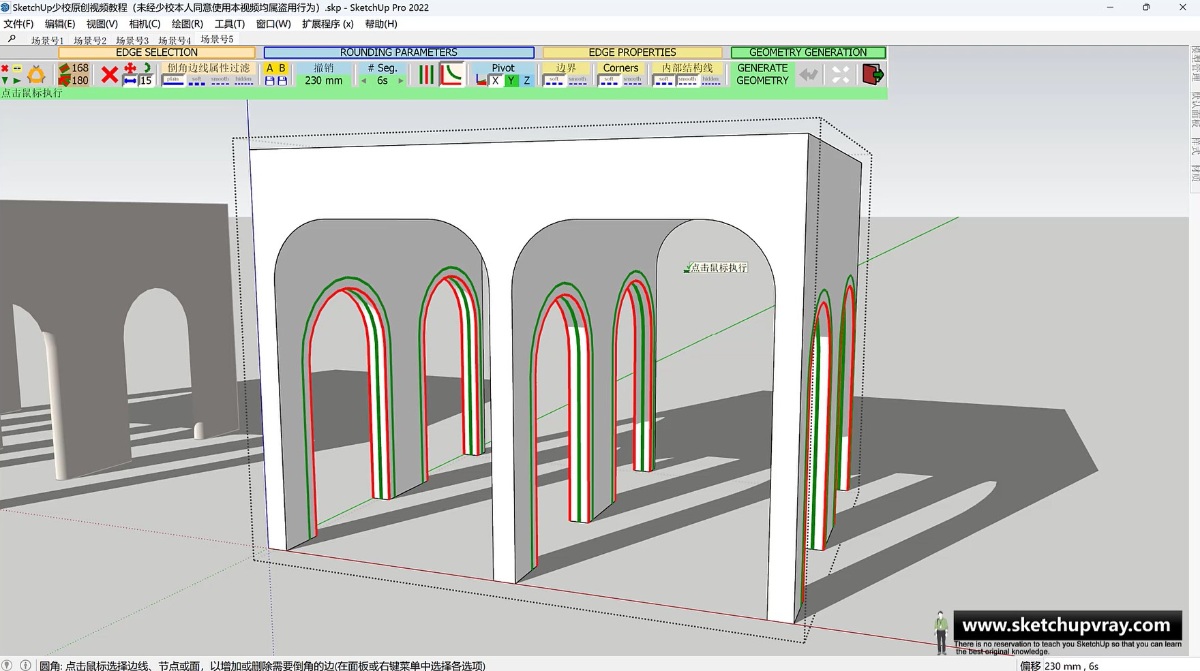1200x671 pixels.
Task: Click the 168 edge count icon
Action: click(74, 68)
